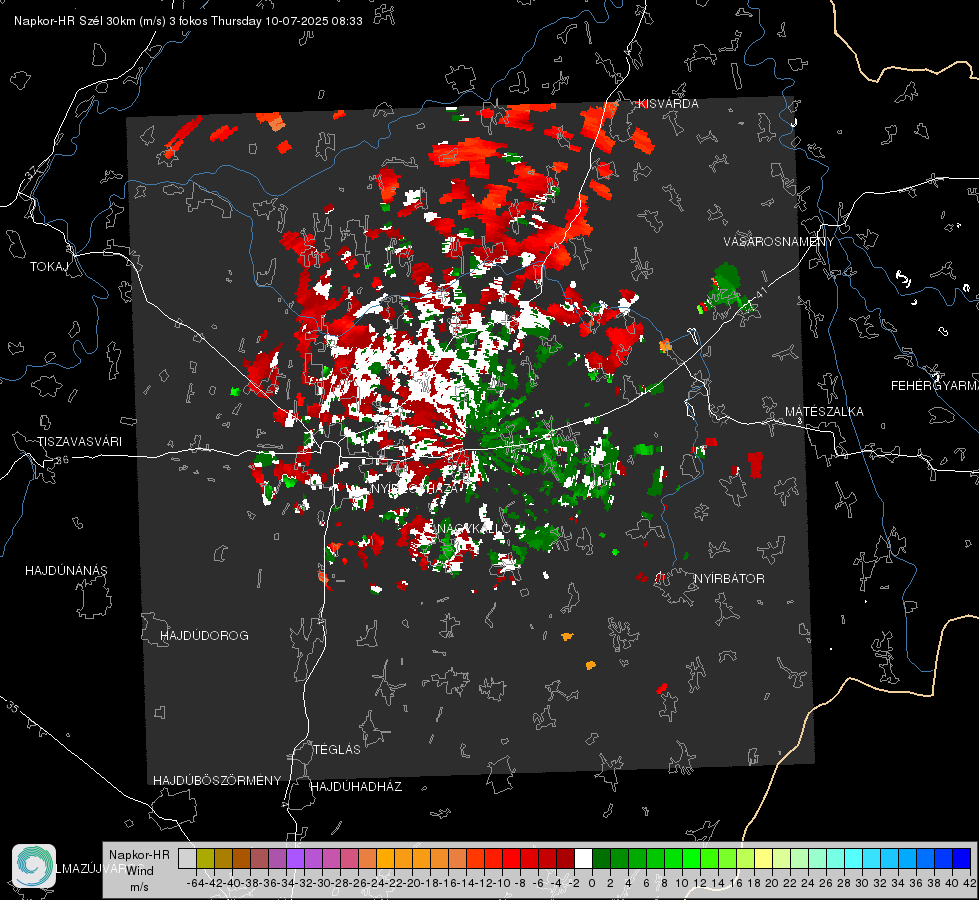Click the -20 value on the legend scale

tap(412, 883)
